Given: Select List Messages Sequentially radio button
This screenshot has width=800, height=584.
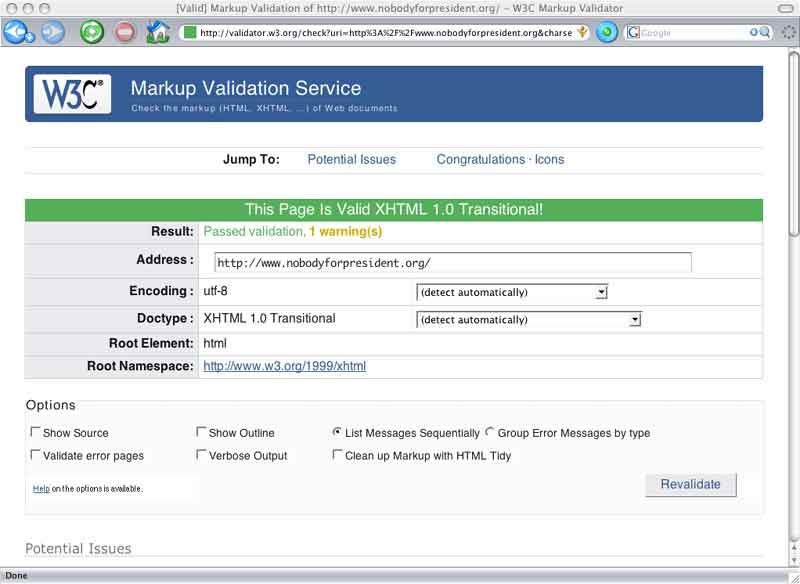Looking at the screenshot, I should [x=337, y=432].
